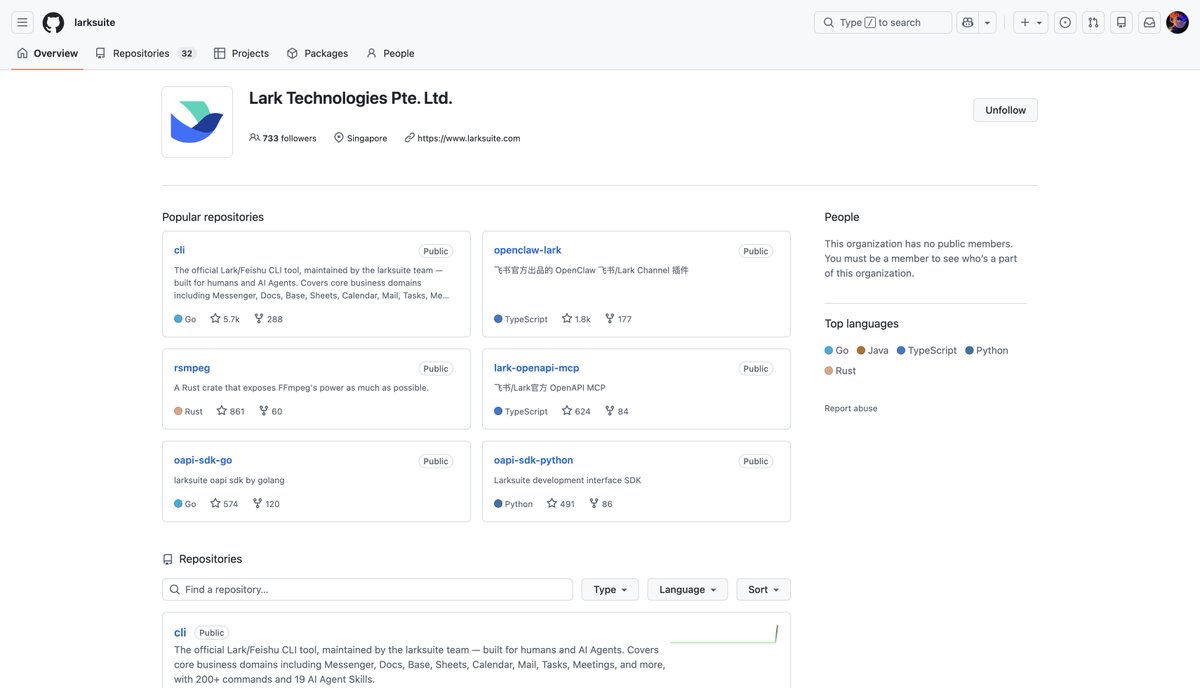The image size is (1200, 688).
Task: Click the Unfollow button
Action: pos(1005,110)
